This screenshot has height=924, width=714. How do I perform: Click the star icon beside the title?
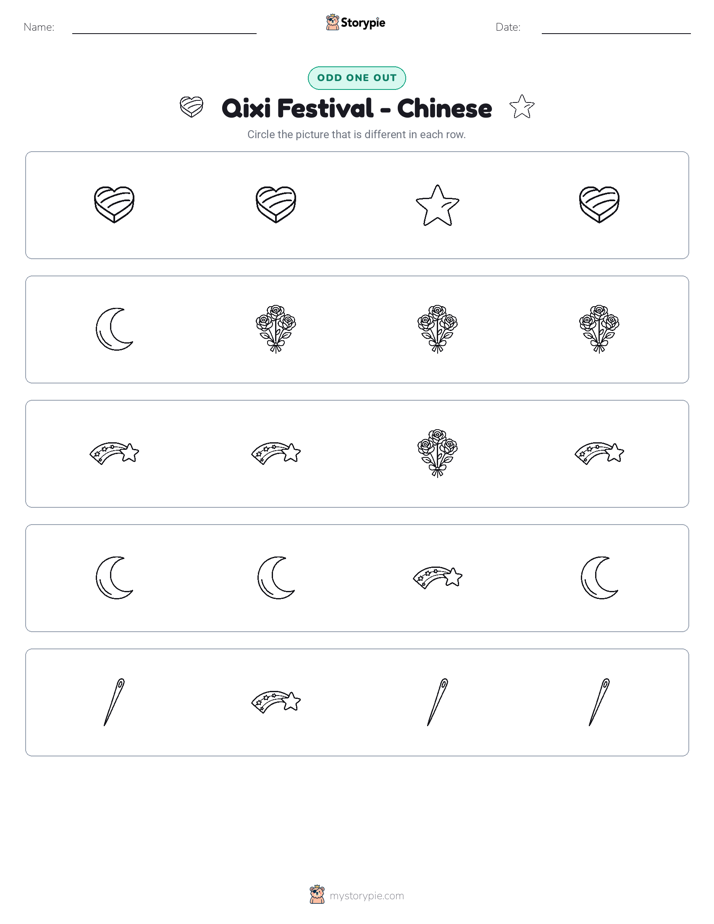pyautogui.click(x=522, y=107)
